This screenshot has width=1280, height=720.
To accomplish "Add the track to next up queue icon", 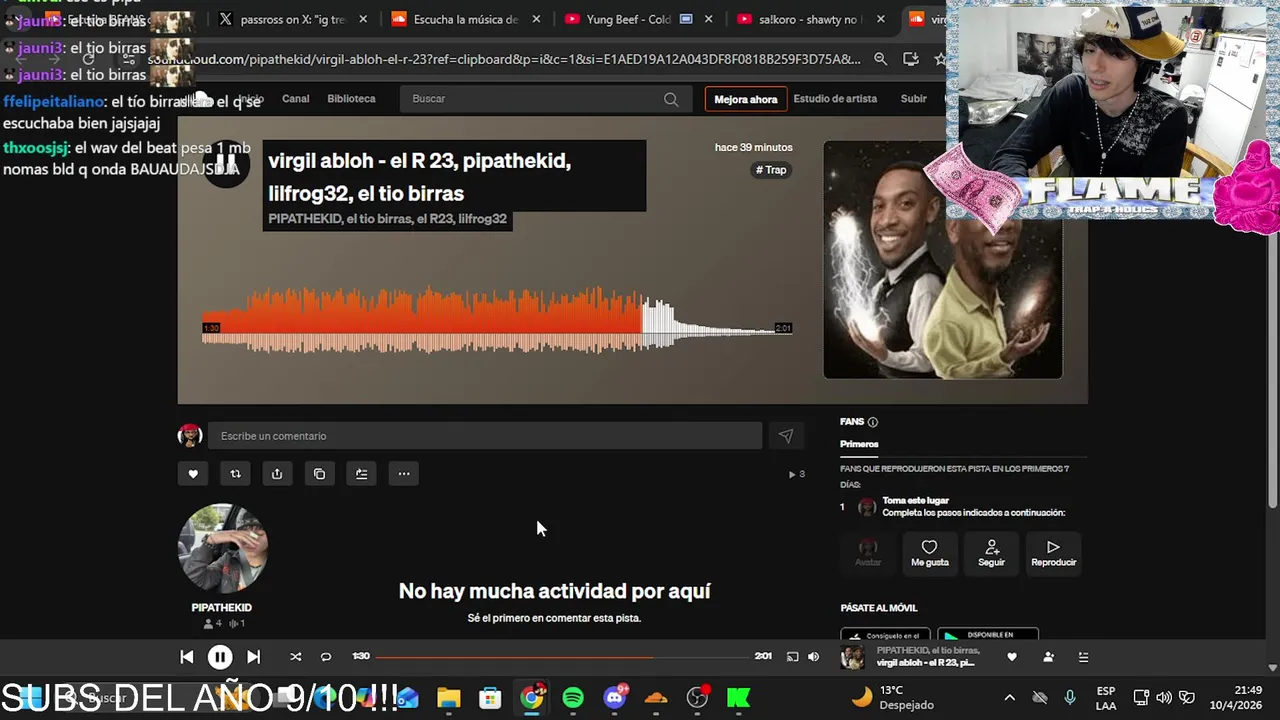I will [361, 474].
